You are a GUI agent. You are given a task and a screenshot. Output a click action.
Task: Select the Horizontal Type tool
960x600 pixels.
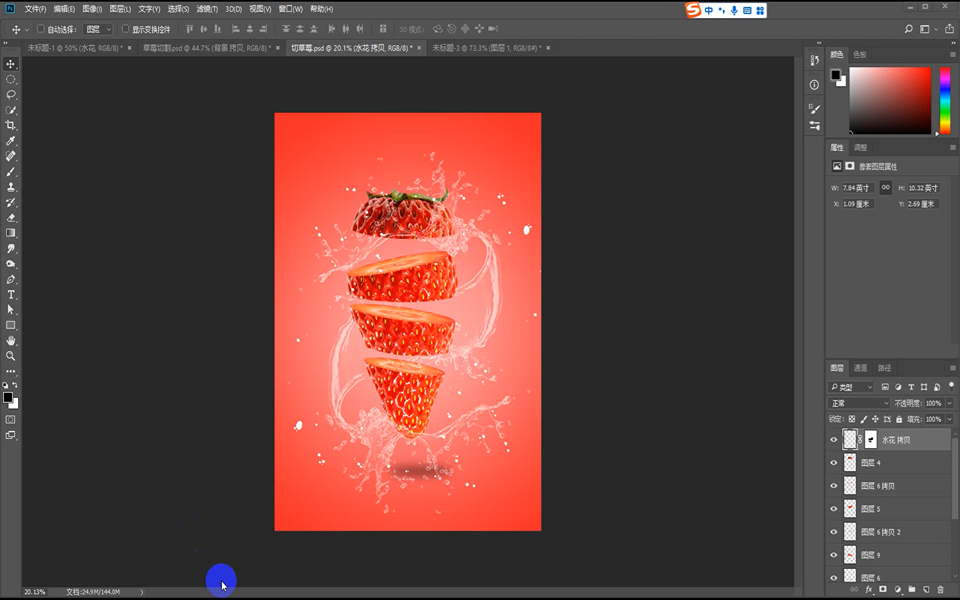(x=11, y=295)
